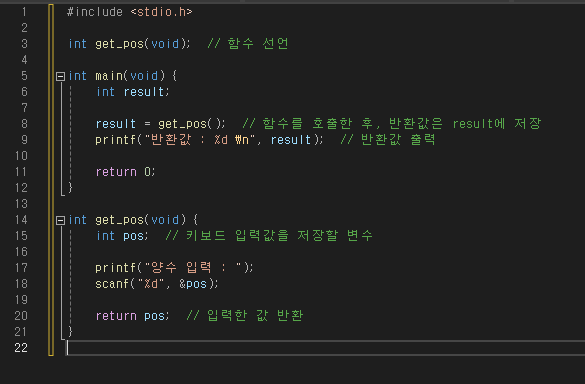Click get_pos() call on line 8

(191, 124)
